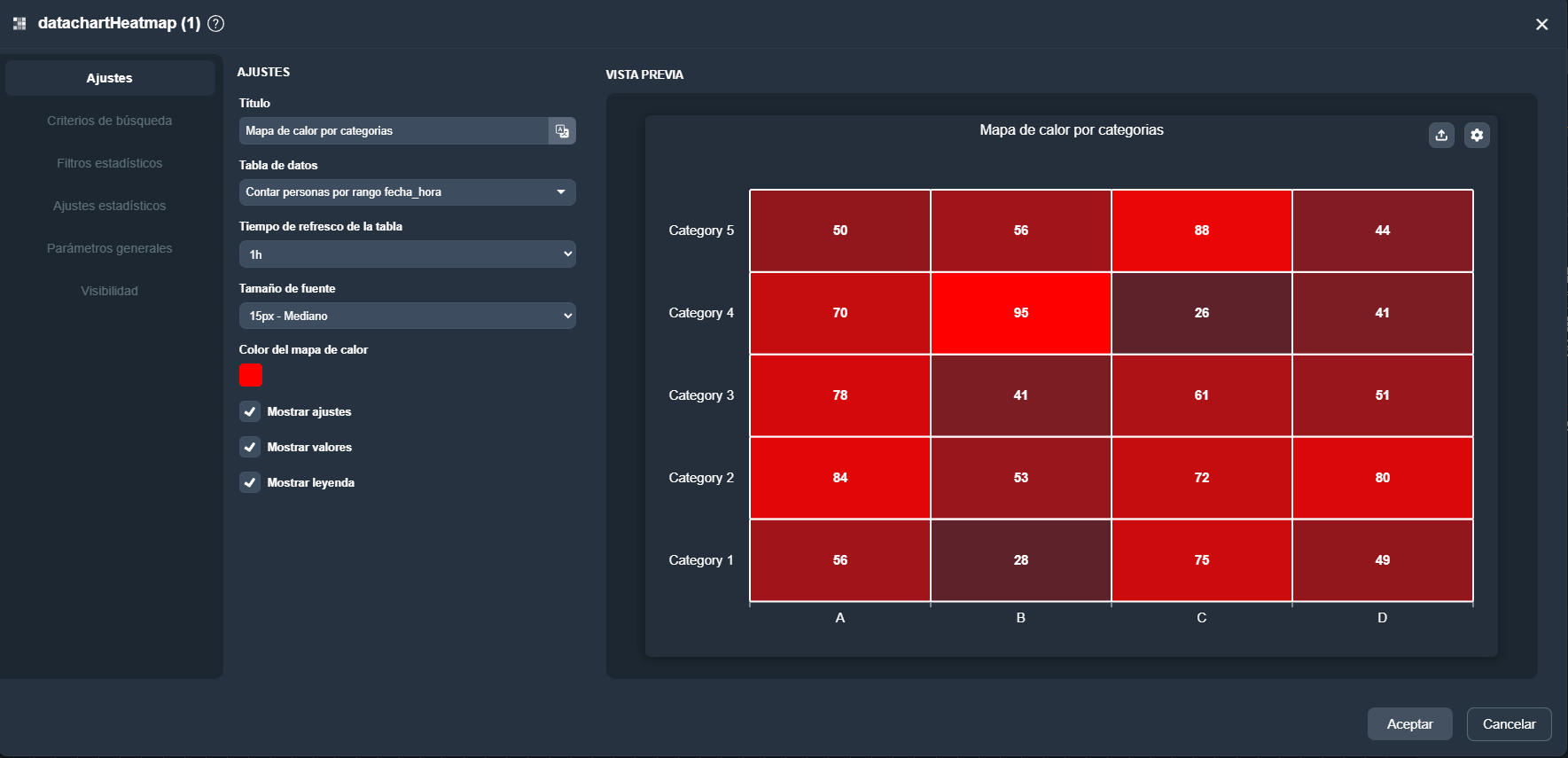Click the heatmap cell with value 95

(1020, 313)
